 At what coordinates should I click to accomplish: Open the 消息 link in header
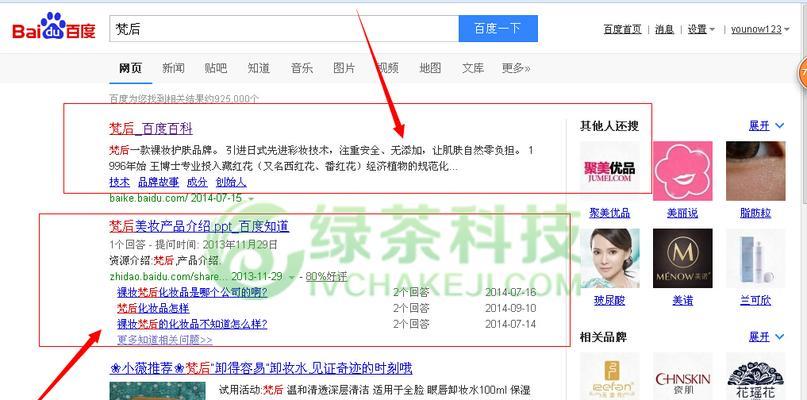pyautogui.click(x=664, y=29)
